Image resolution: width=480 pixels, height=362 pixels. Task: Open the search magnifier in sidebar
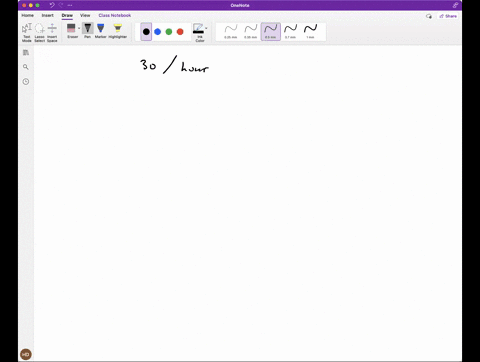(26, 67)
